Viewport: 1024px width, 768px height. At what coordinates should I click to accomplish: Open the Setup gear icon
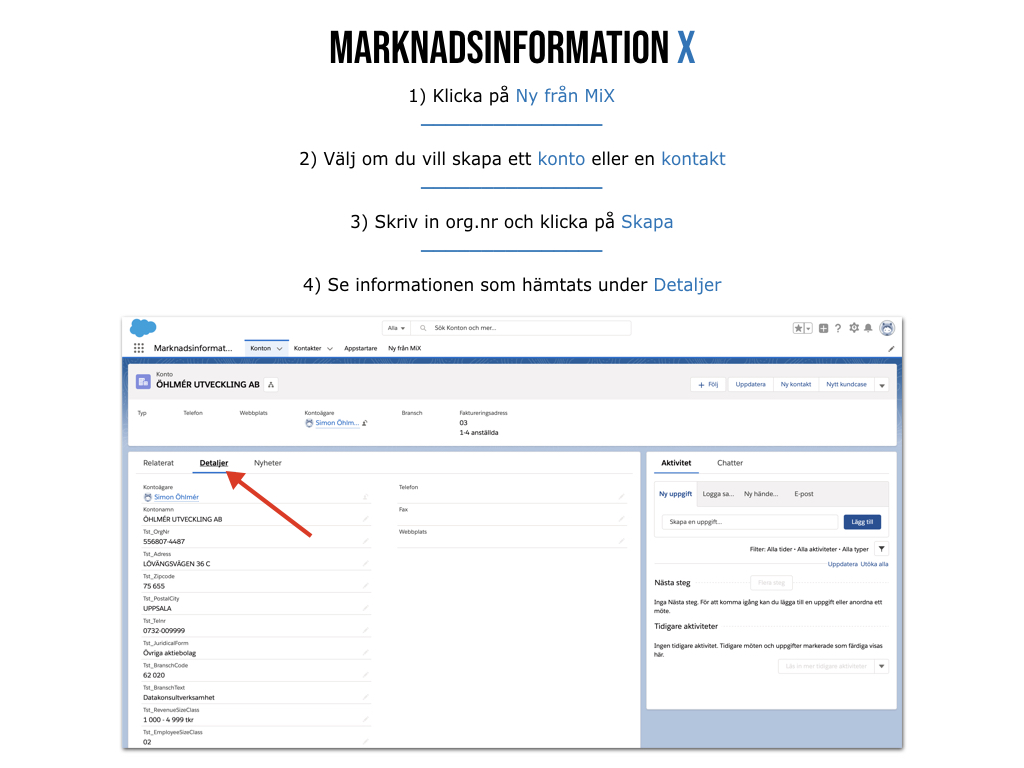[853, 328]
